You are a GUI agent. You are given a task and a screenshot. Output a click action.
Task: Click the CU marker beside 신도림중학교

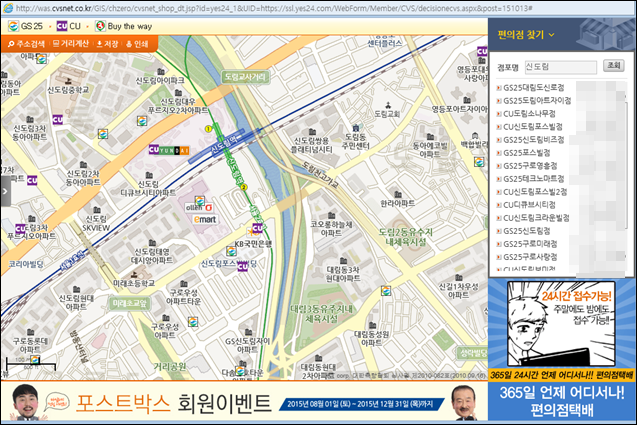point(58,119)
